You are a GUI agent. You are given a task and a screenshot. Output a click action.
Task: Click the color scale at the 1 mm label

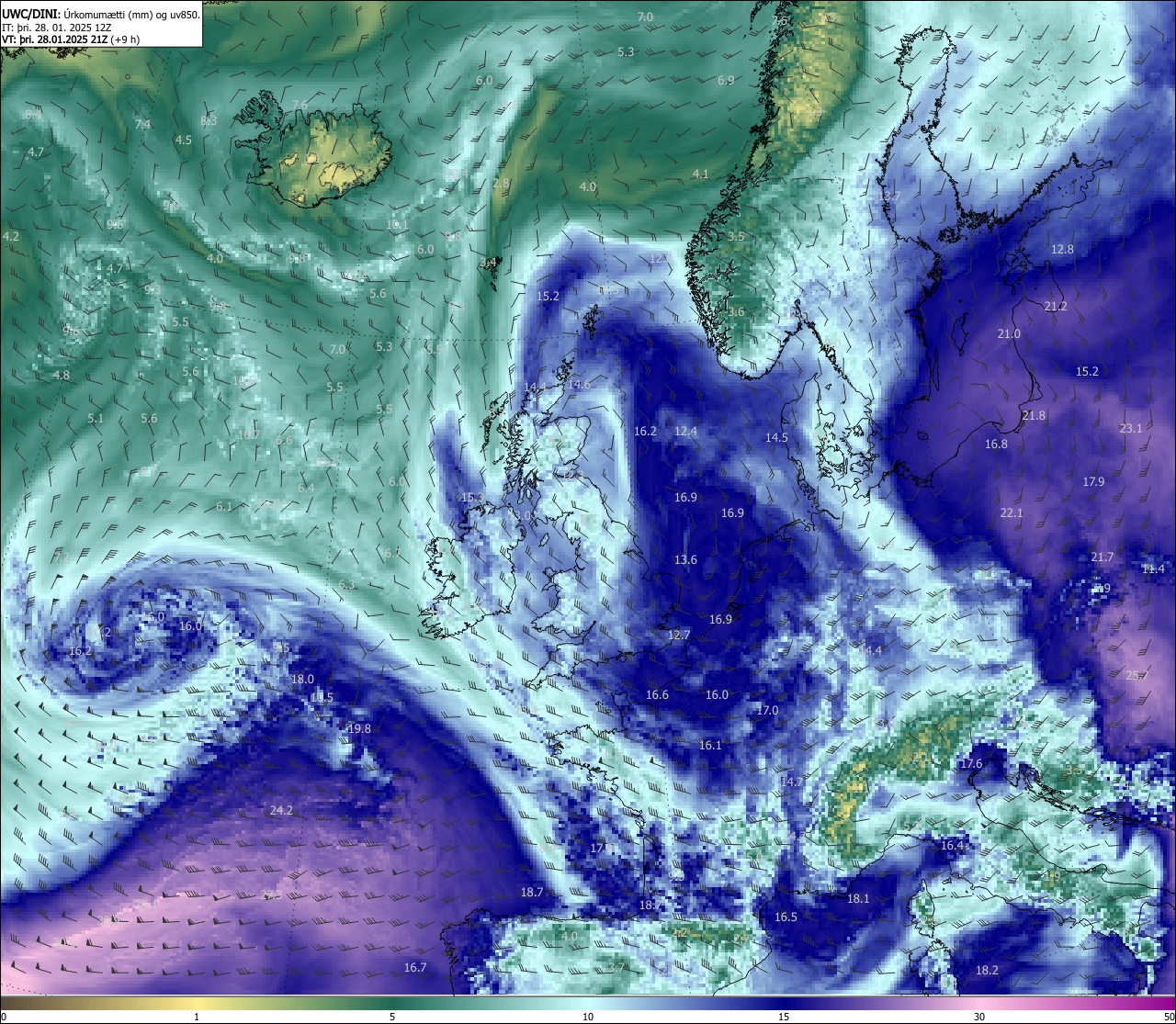(197, 1017)
